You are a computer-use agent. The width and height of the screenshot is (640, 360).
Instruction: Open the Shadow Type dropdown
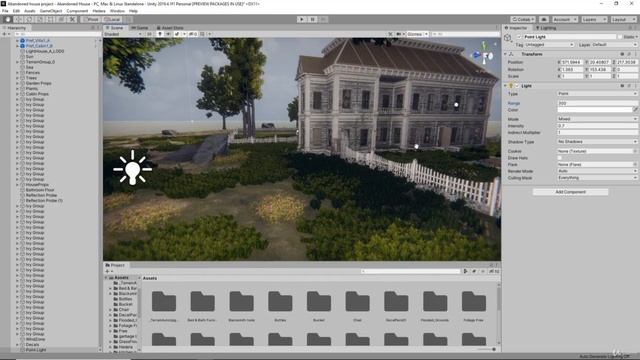597,142
